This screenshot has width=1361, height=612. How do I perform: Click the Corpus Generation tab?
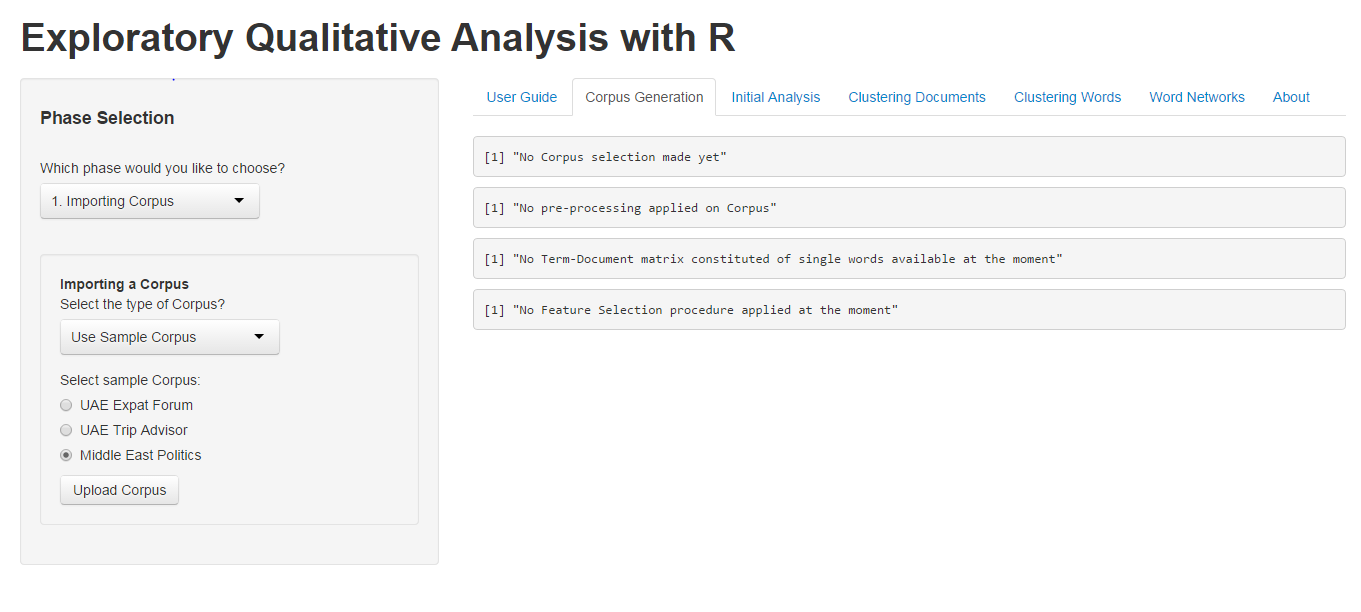644,97
